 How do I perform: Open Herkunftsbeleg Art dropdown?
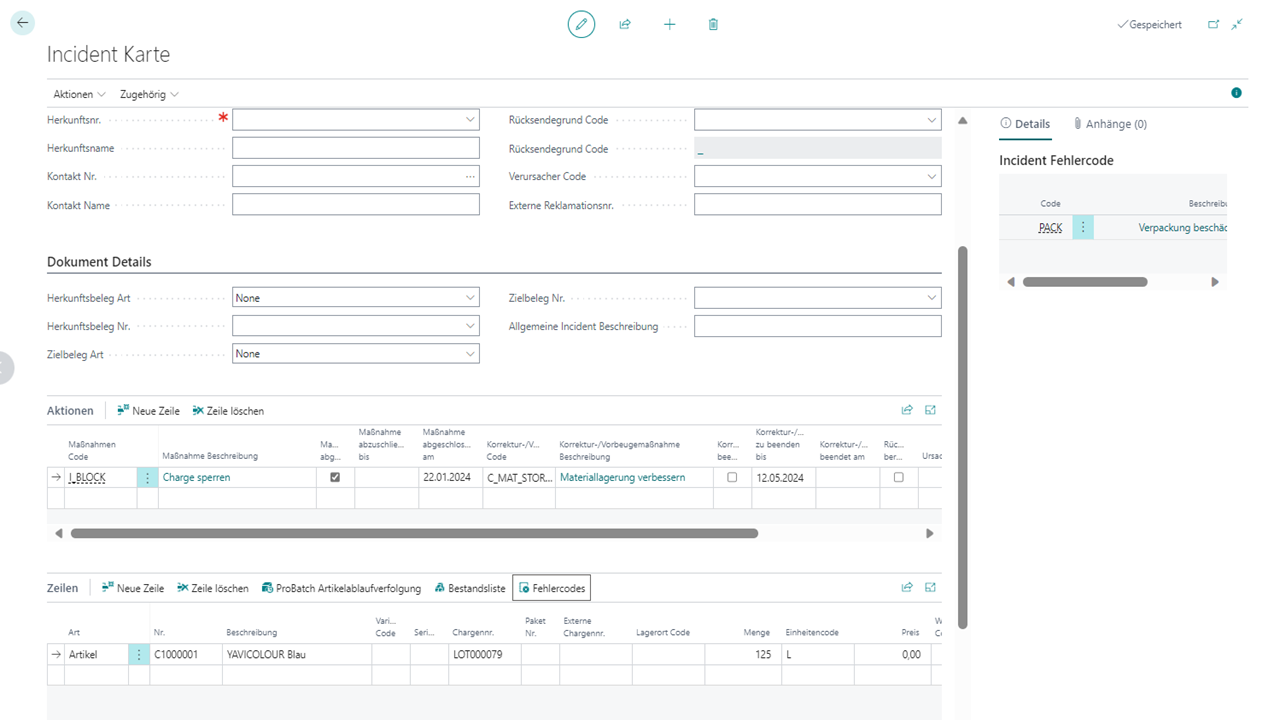(x=470, y=298)
